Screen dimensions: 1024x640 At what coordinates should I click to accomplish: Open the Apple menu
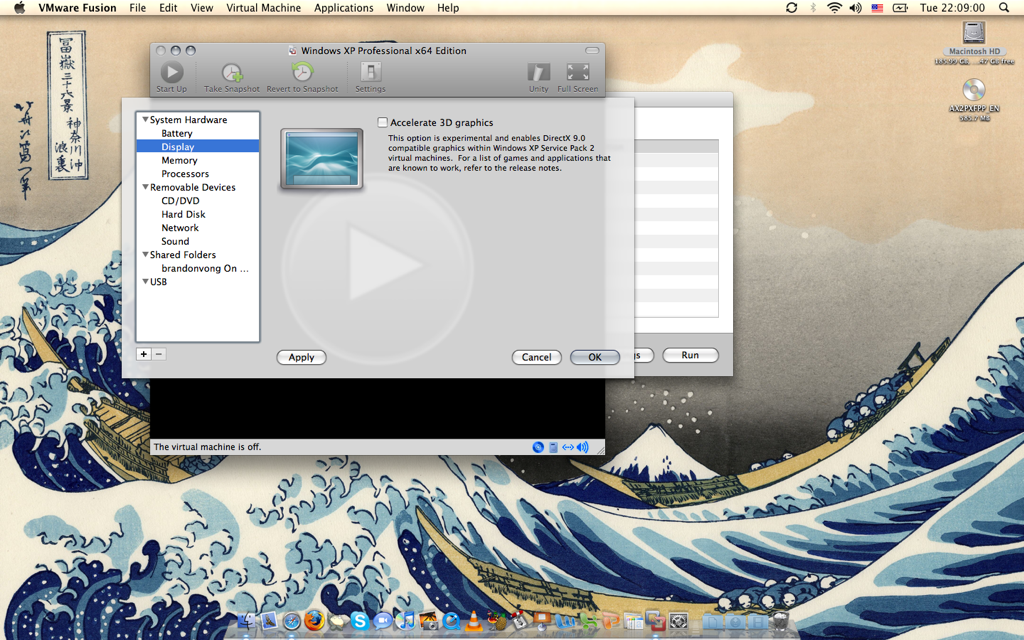tap(19, 8)
